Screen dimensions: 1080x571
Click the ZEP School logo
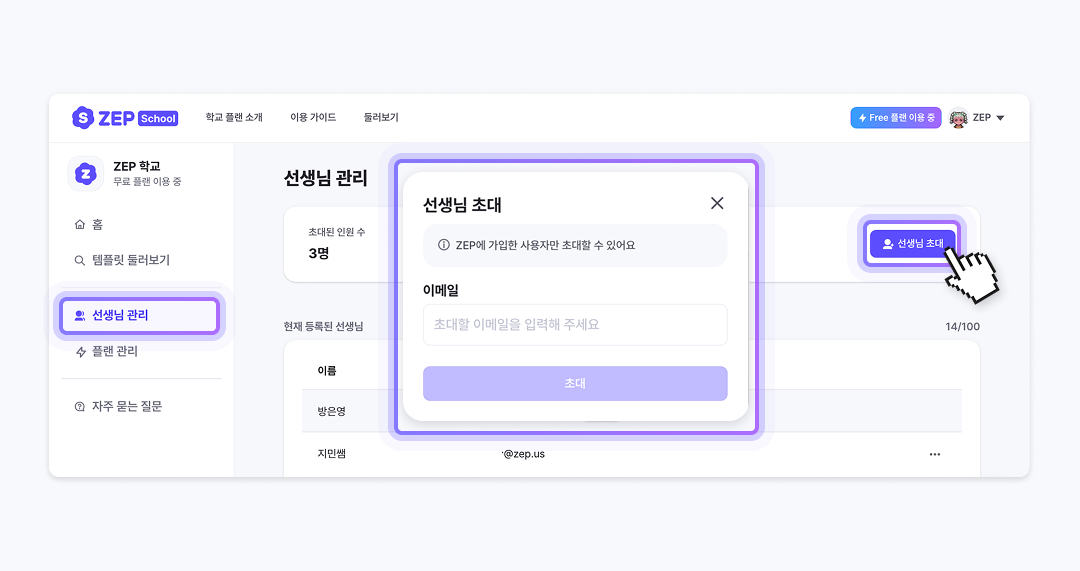(x=124, y=118)
